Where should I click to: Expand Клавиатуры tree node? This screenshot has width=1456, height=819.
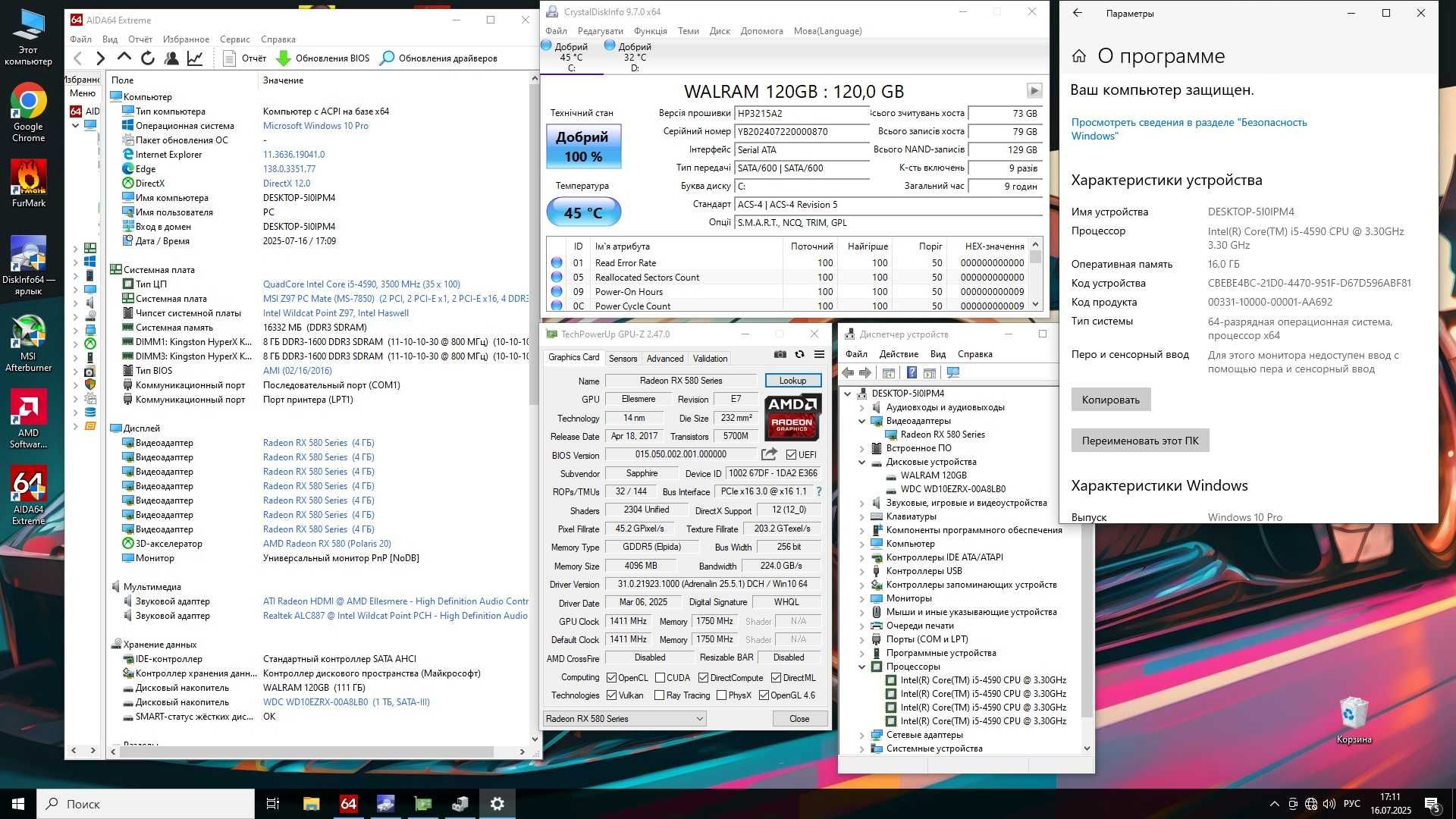pyautogui.click(x=861, y=516)
